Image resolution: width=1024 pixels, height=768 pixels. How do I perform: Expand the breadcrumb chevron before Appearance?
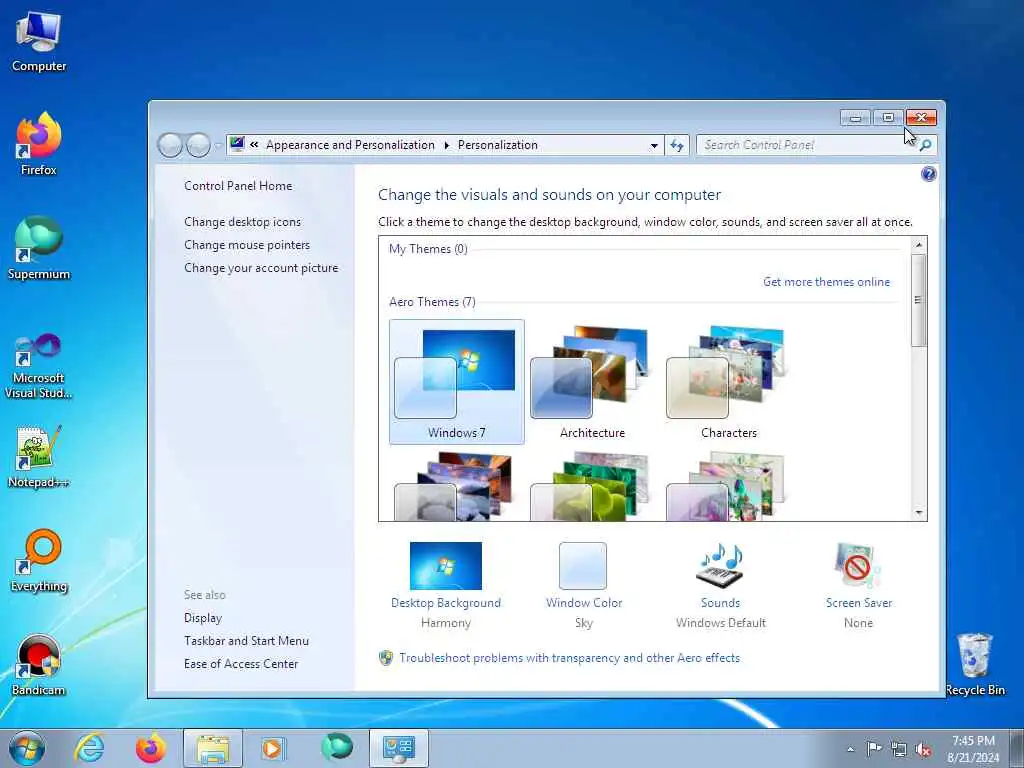click(254, 145)
